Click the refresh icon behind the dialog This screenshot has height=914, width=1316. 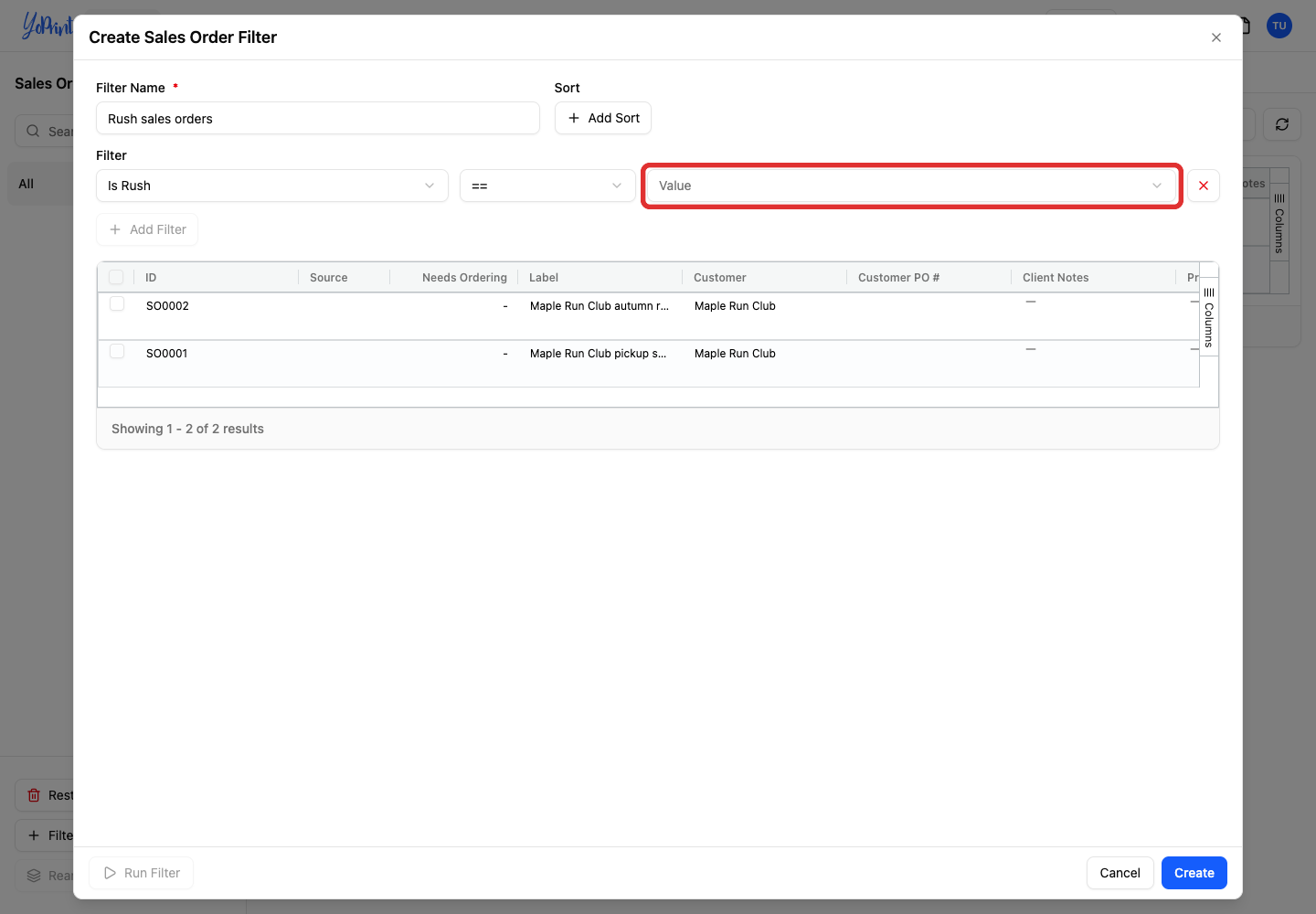click(x=1281, y=124)
